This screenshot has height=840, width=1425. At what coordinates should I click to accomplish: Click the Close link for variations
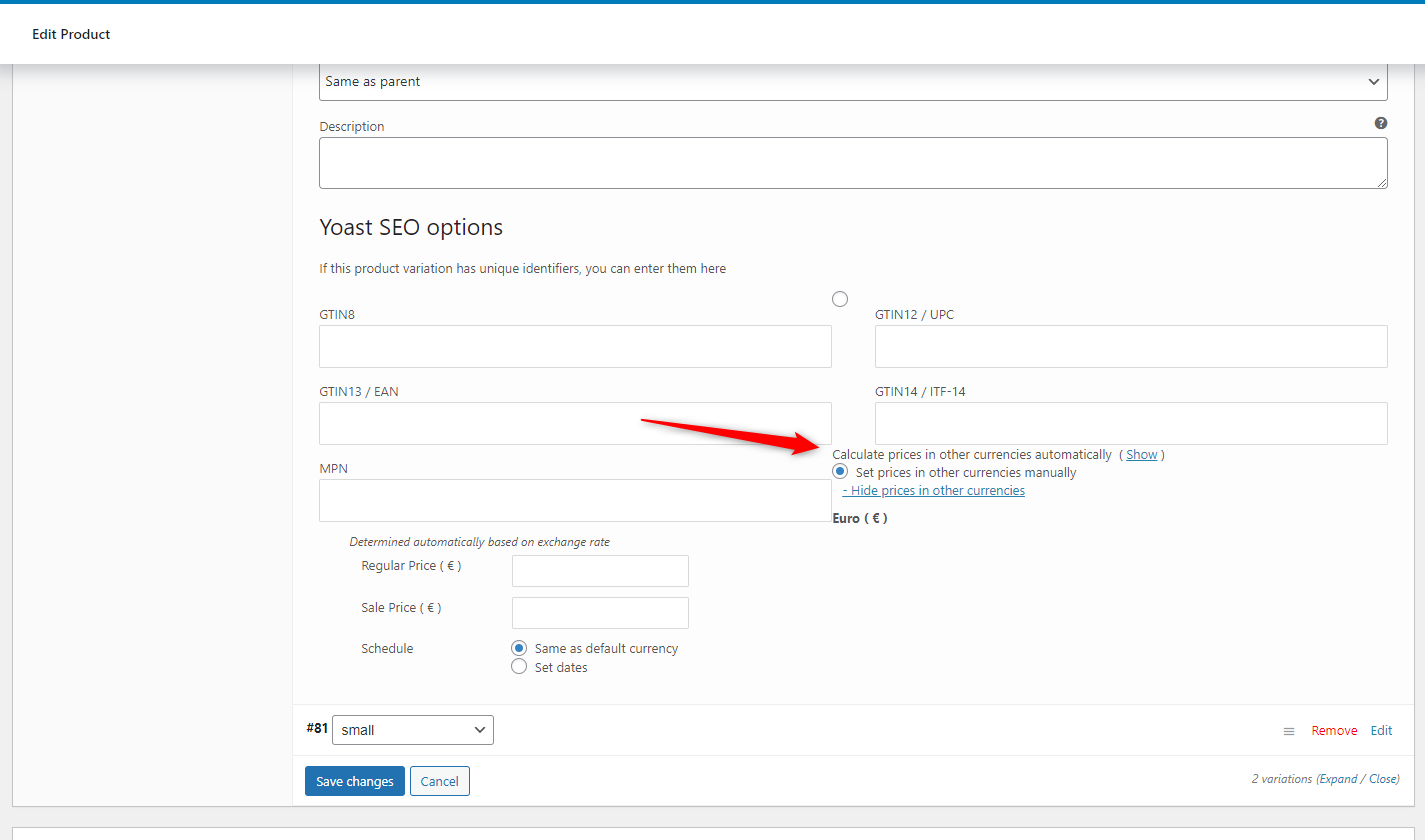[1382, 779]
